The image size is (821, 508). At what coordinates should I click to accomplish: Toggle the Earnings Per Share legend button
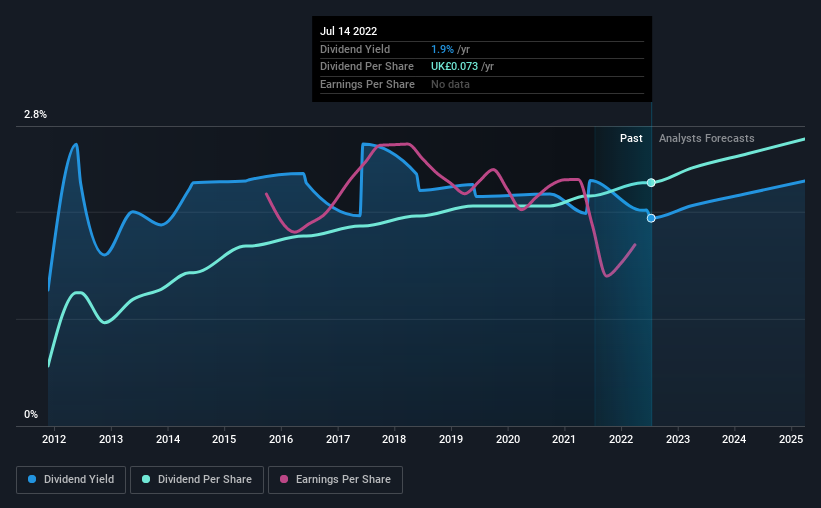[x=335, y=480]
